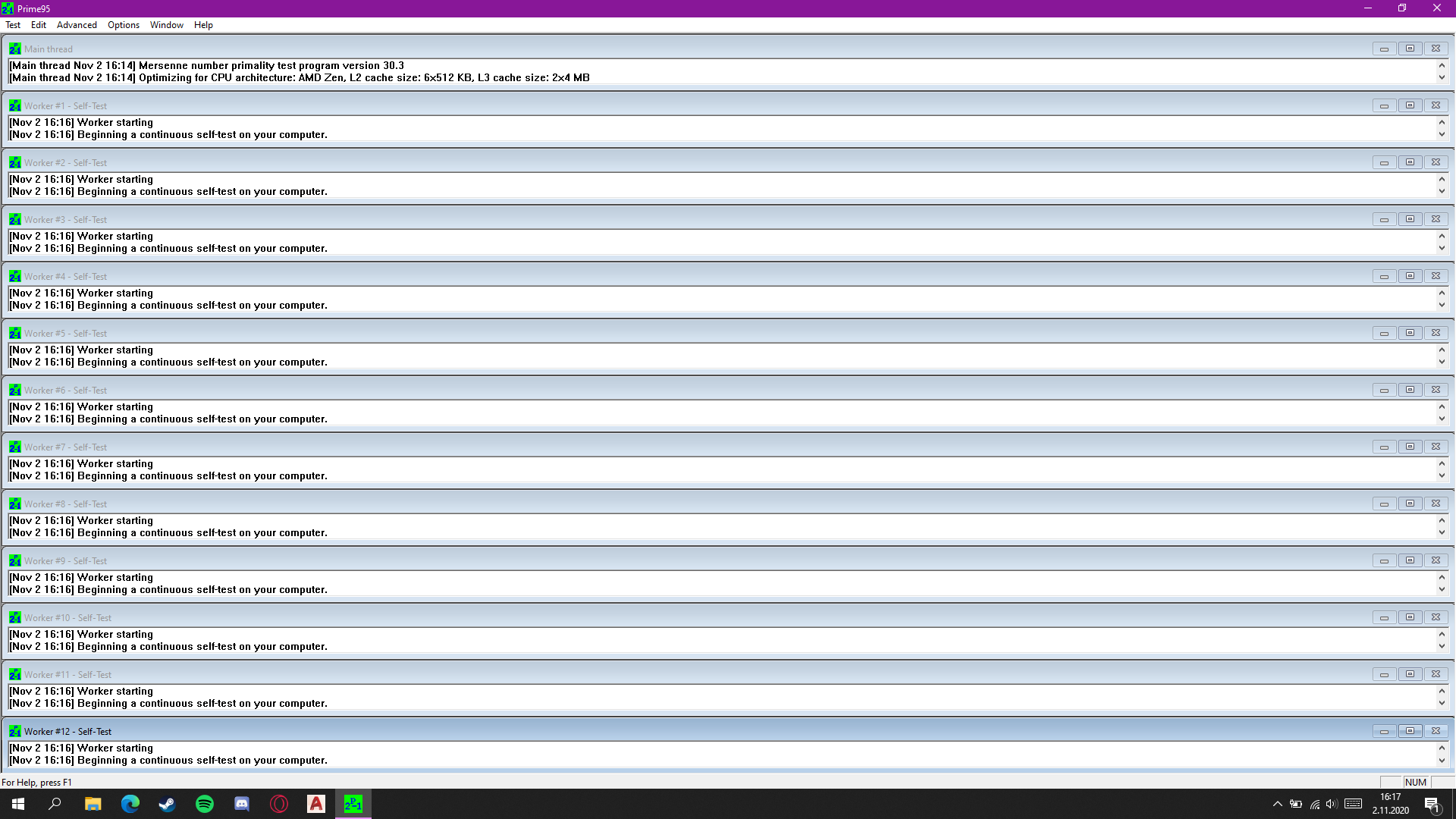Open Steam from the taskbar
The width and height of the screenshot is (1456, 819).
[x=167, y=804]
